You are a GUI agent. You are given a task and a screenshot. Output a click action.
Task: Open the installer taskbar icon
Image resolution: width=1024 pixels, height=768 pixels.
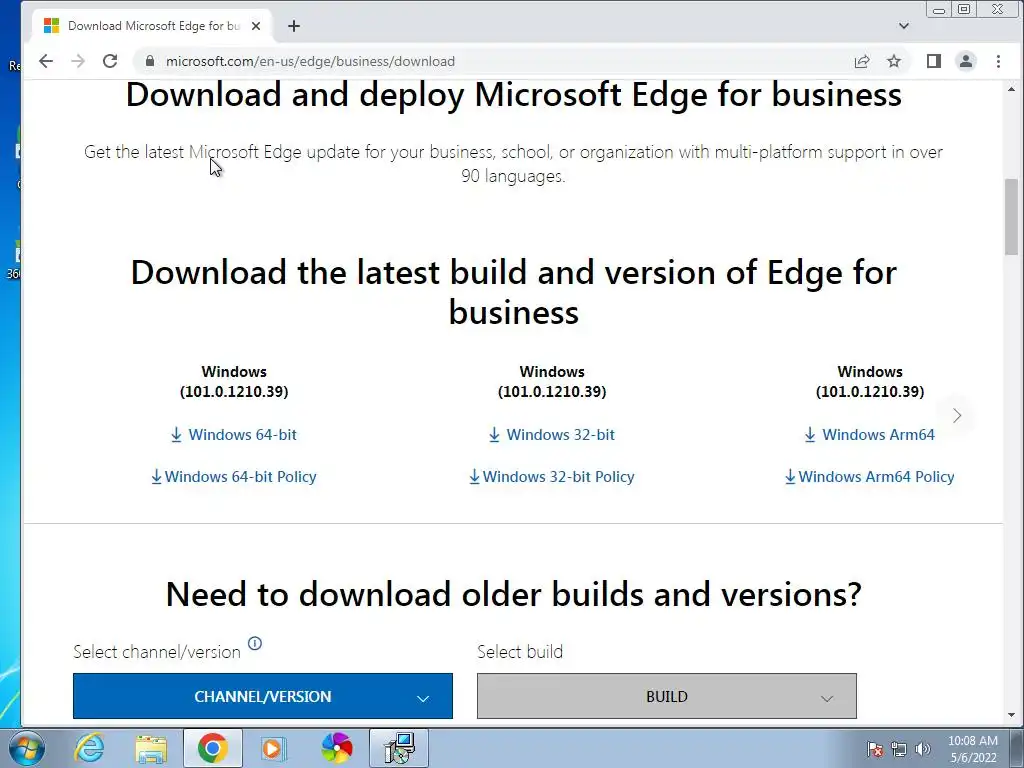[x=399, y=748]
